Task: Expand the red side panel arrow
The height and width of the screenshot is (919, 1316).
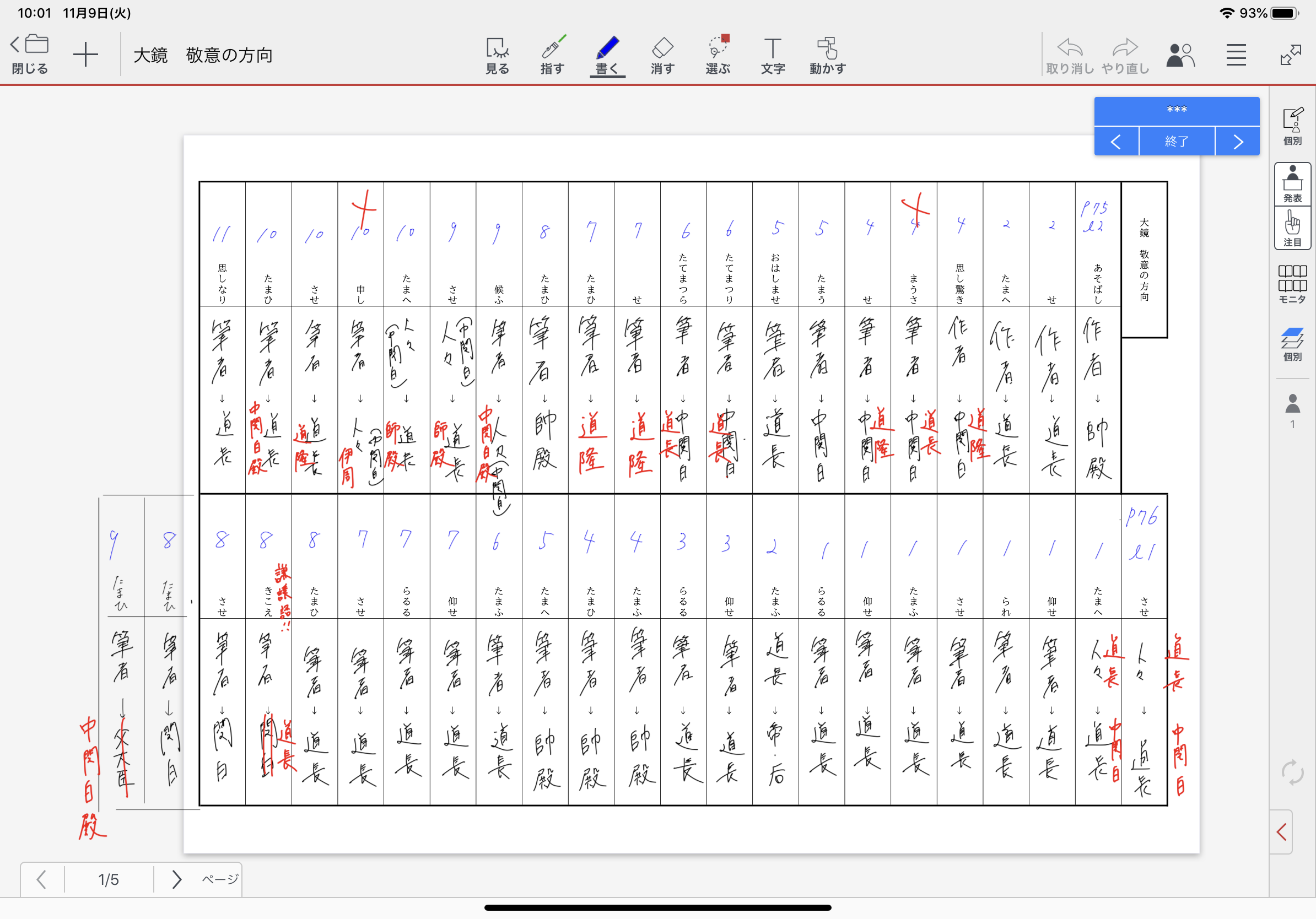Action: [x=1282, y=831]
